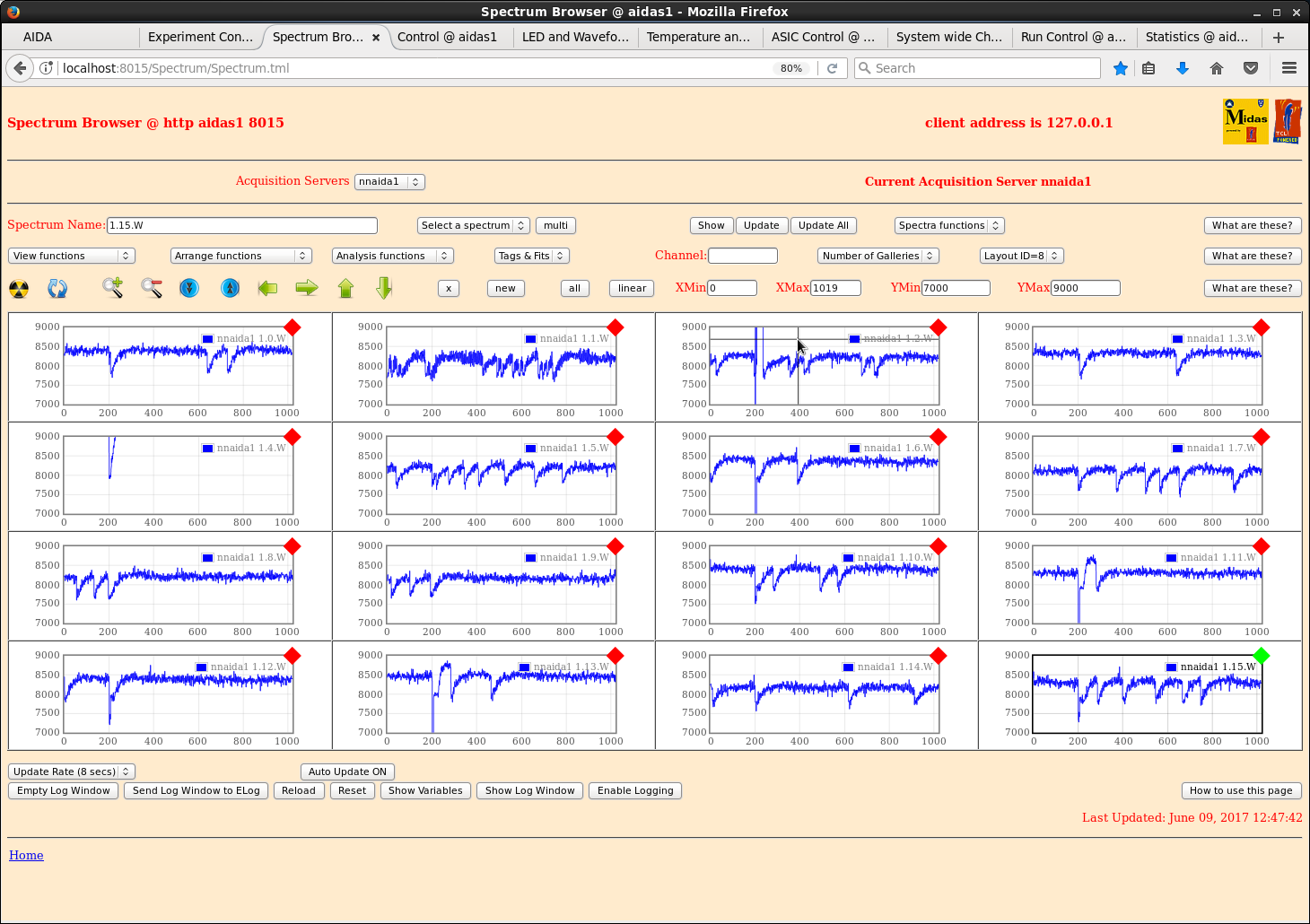Viewport: 1310px width, 924px height.
Task: Open the bookmarks list icon
Action: coord(1148,68)
